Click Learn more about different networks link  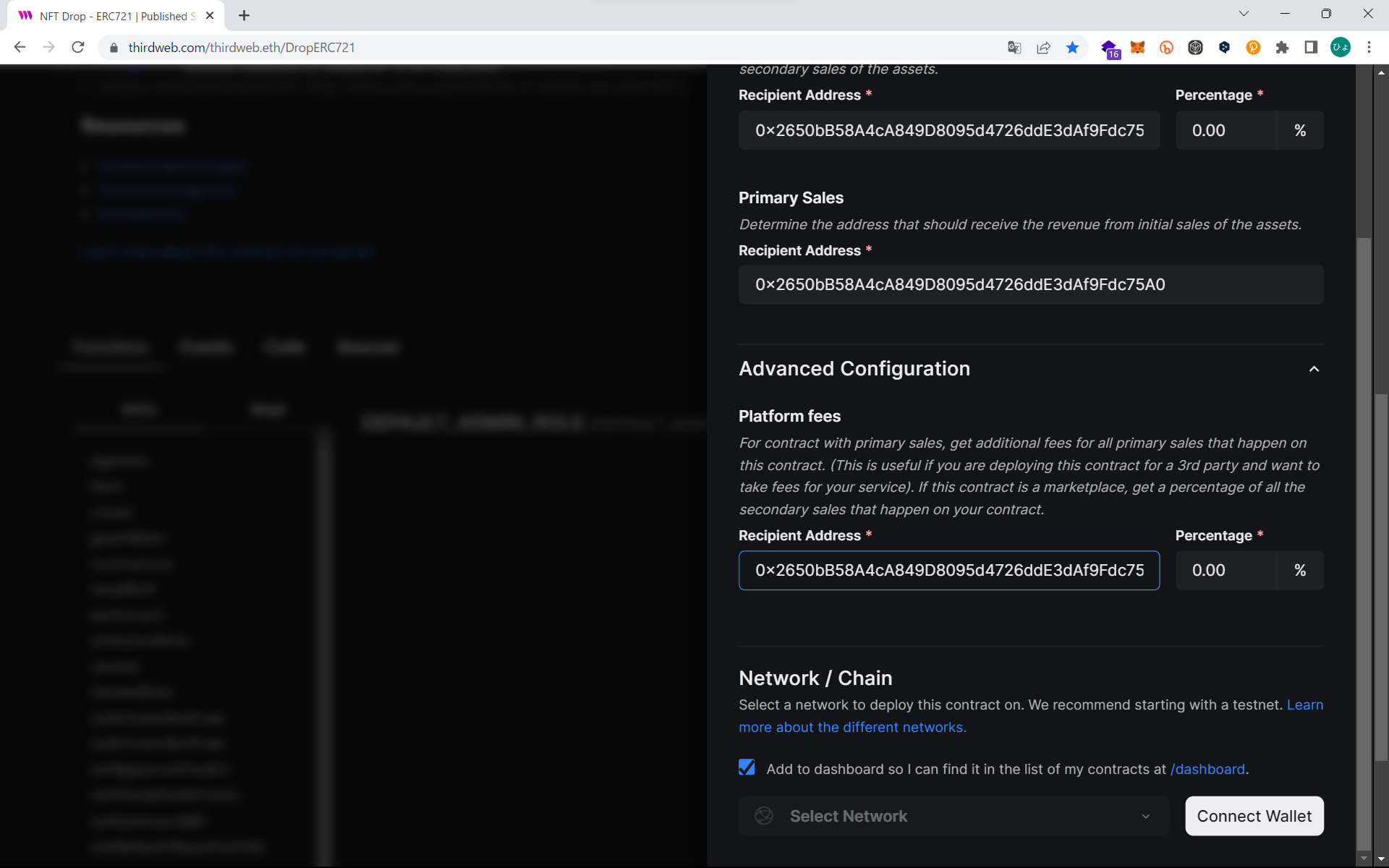click(852, 727)
